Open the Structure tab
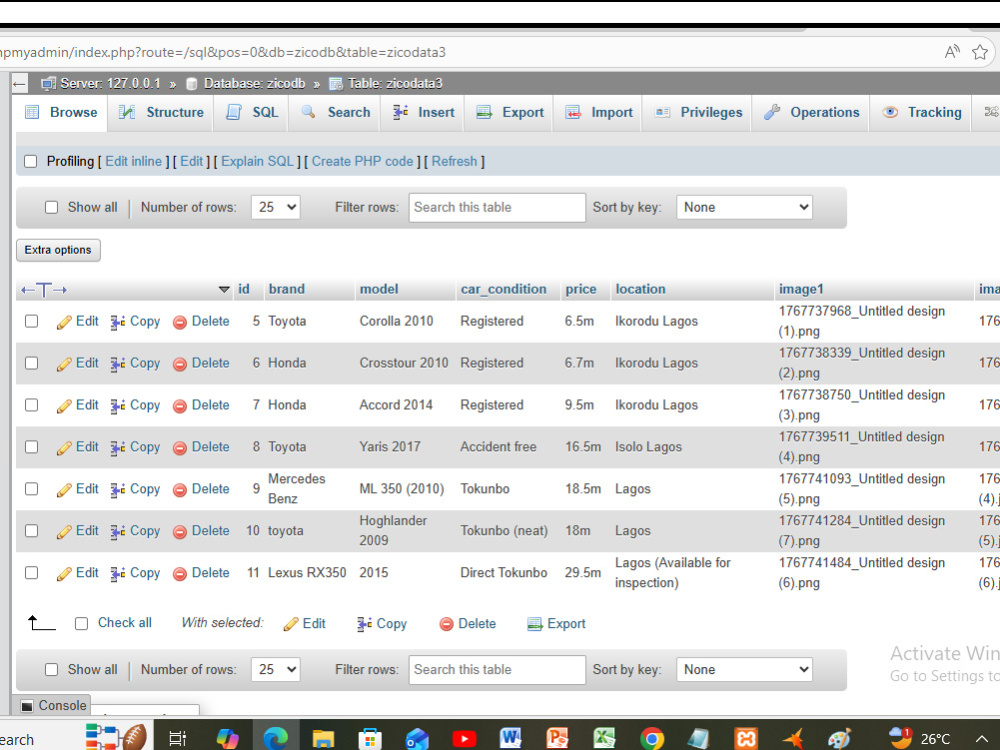This screenshot has width=1000, height=750. [x=161, y=112]
